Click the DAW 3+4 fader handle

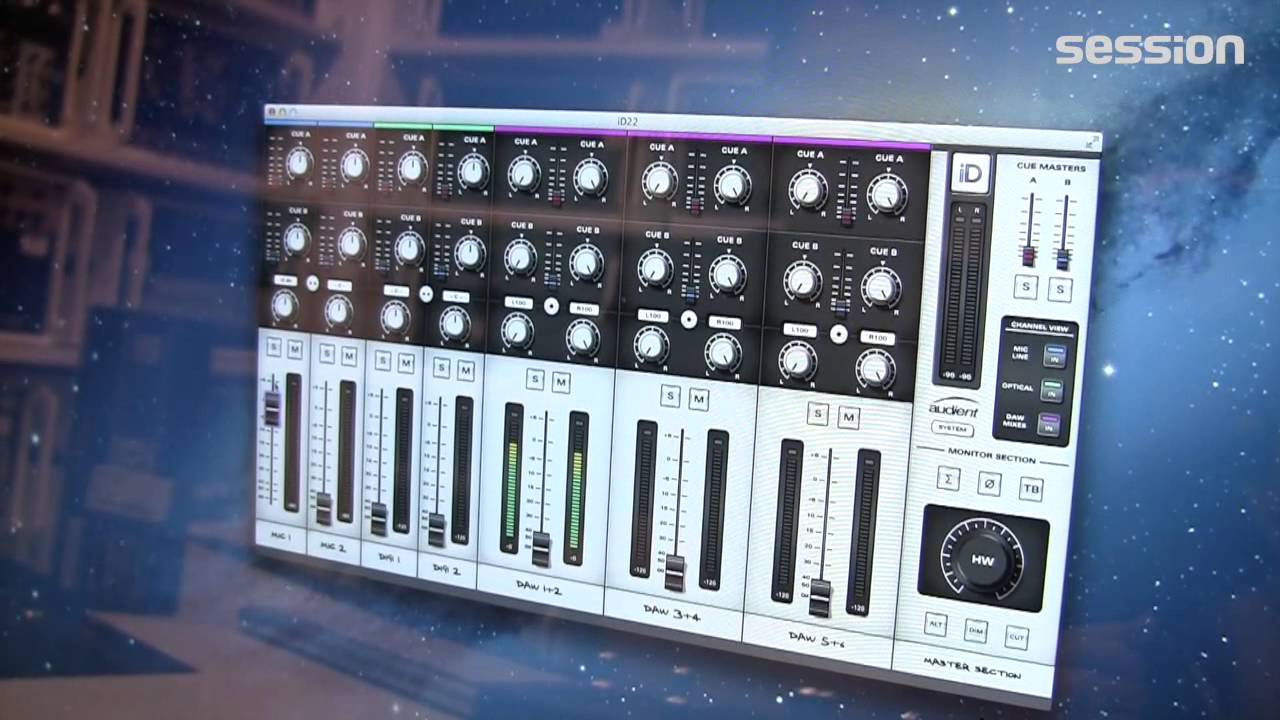(675, 573)
